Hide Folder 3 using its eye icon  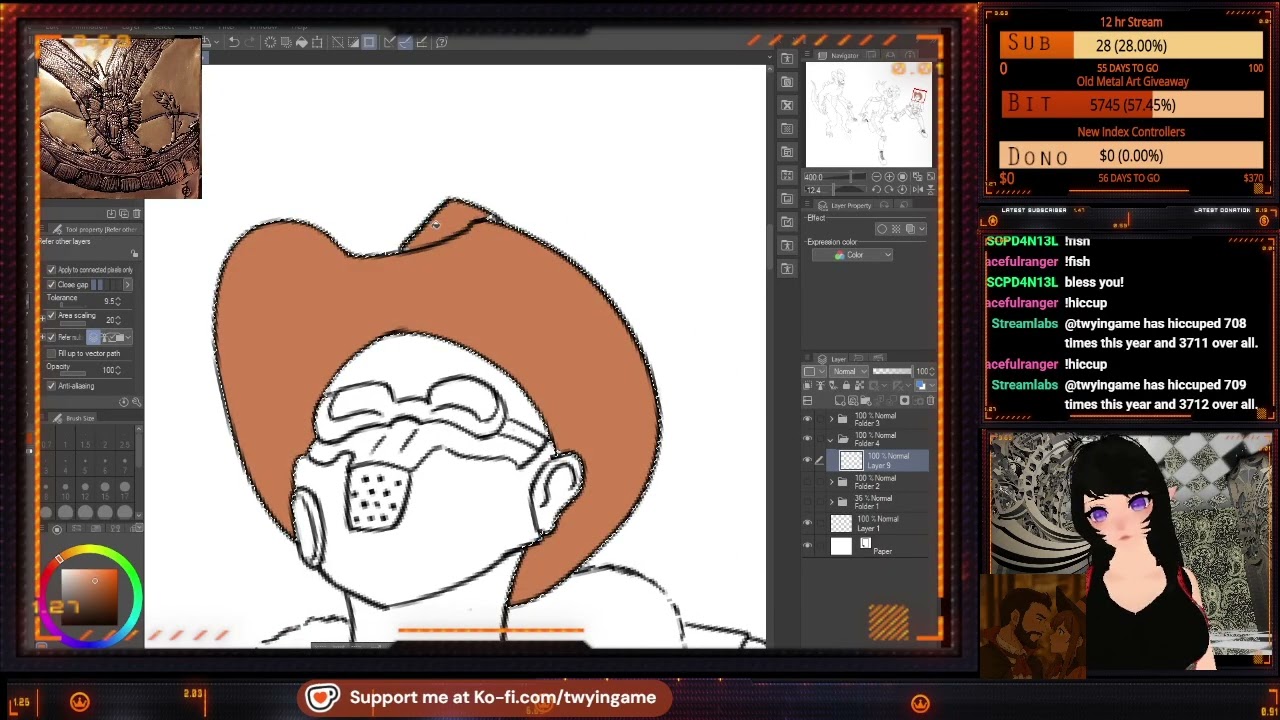click(x=808, y=419)
